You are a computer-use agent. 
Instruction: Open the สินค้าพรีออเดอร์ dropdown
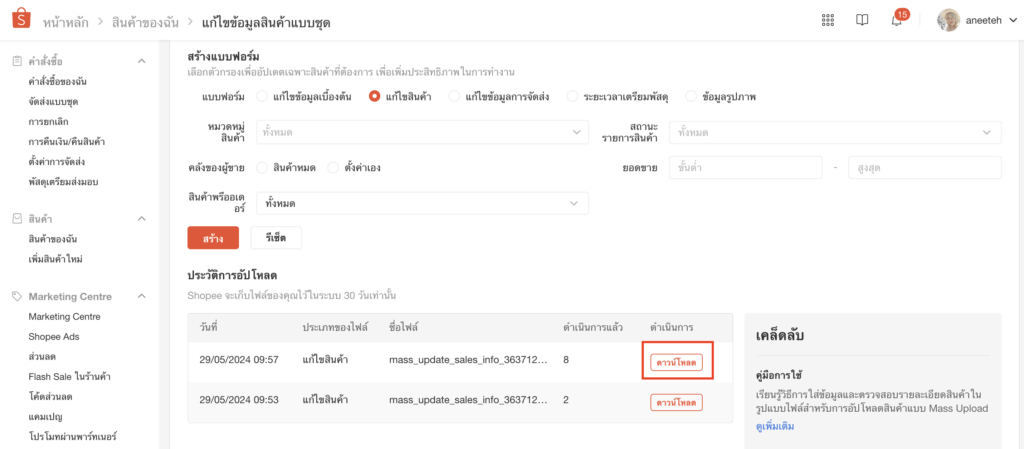(x=422, y=204)
